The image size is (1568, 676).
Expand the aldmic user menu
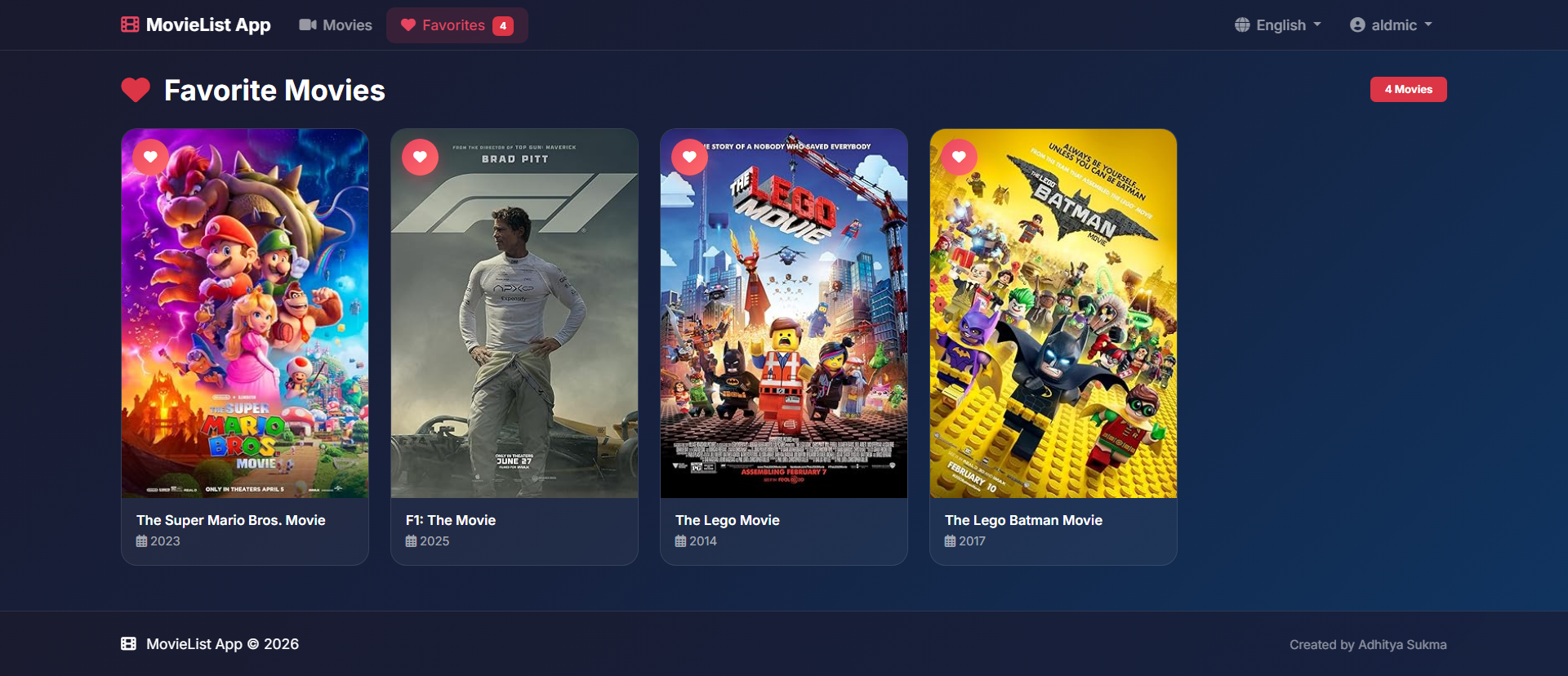pos(1393,24)
